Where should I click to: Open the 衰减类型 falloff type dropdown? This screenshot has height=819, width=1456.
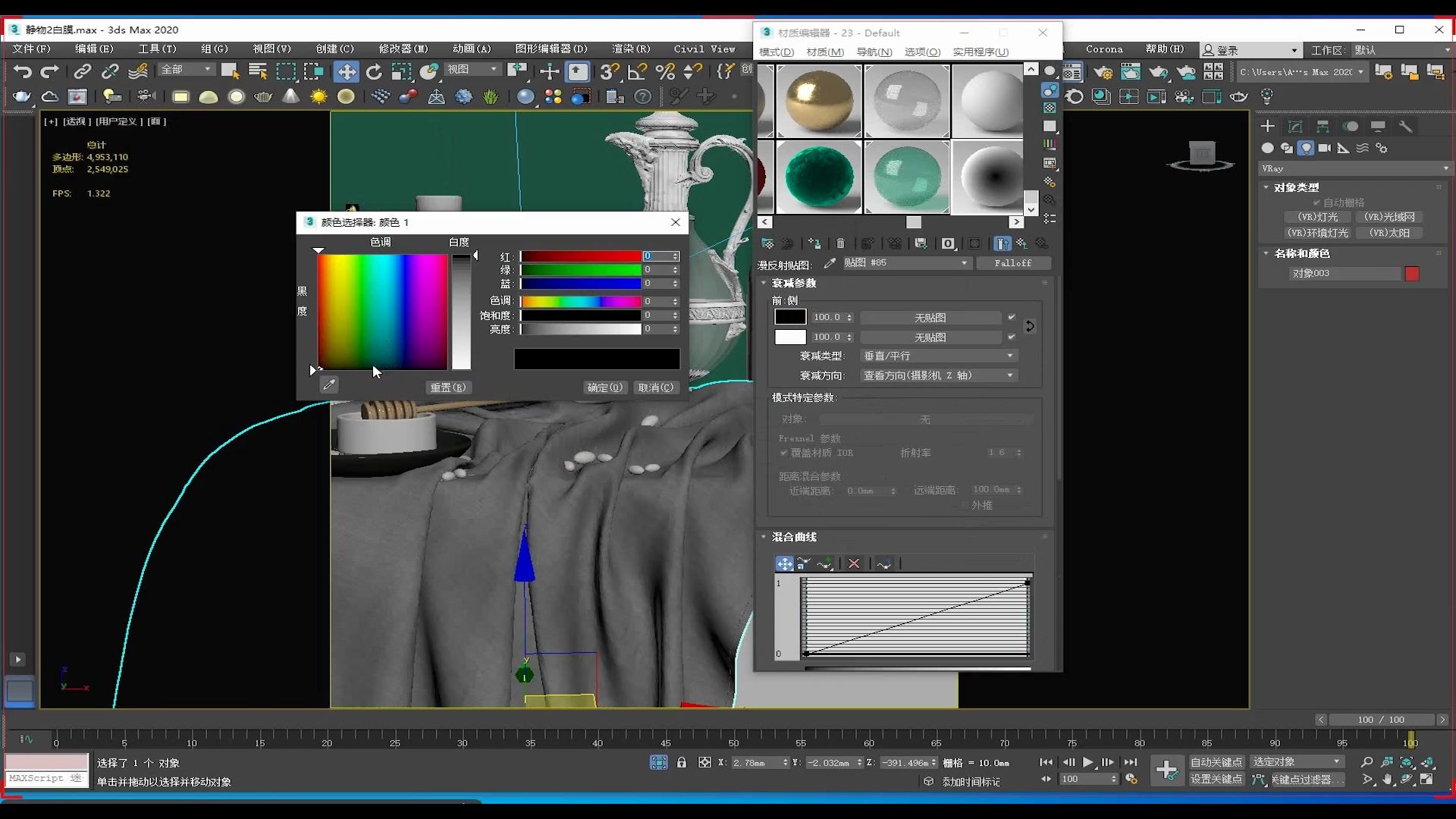pos(938,356)
